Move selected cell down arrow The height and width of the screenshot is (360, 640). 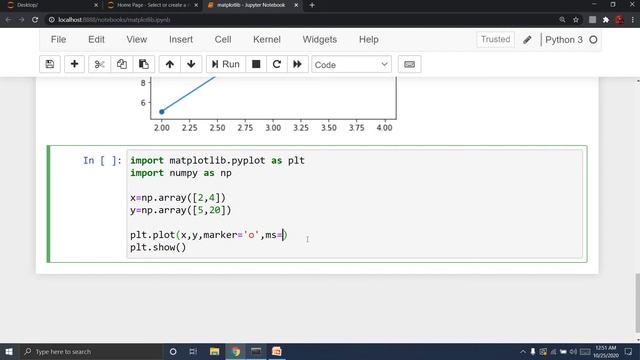pos(191,64)
